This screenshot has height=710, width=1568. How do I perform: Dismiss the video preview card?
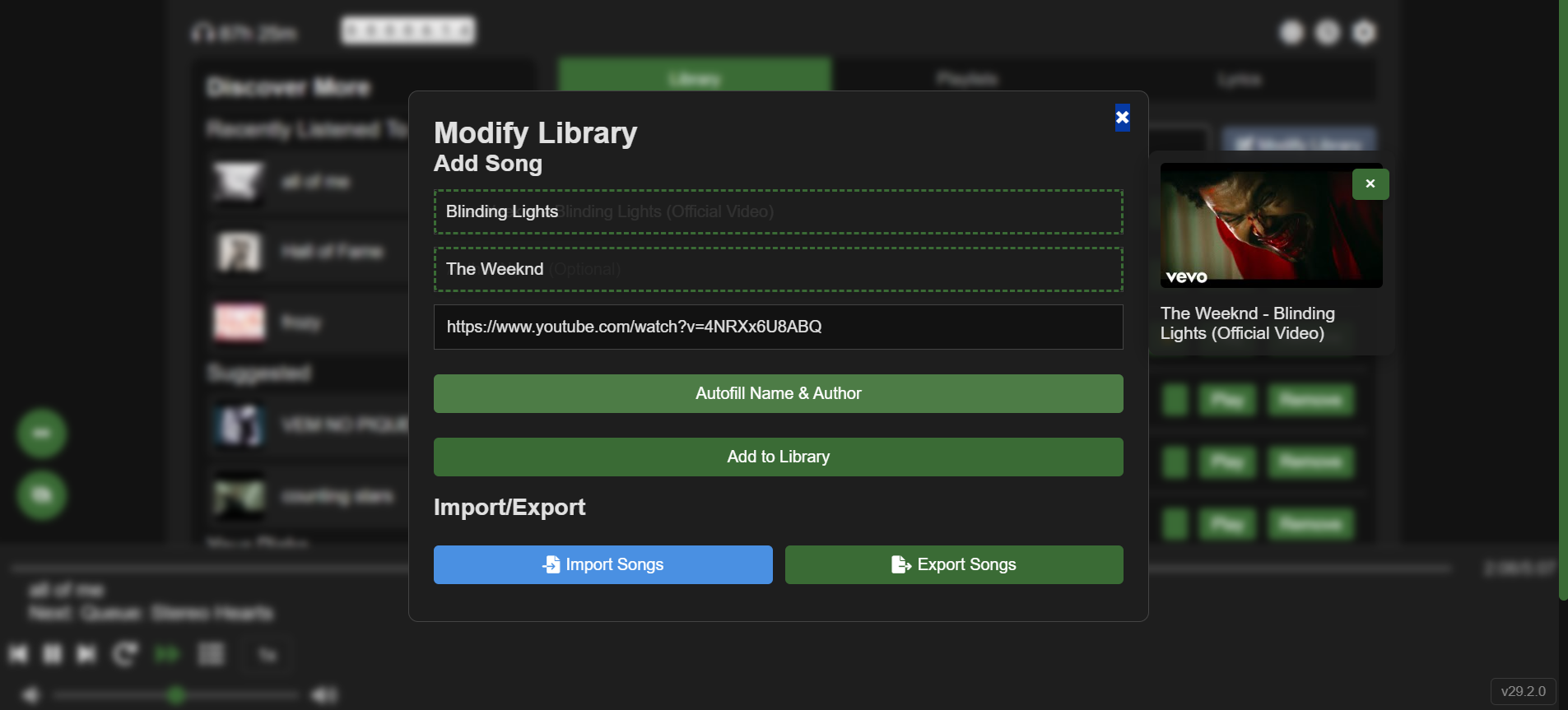(x=1370, y=184)
